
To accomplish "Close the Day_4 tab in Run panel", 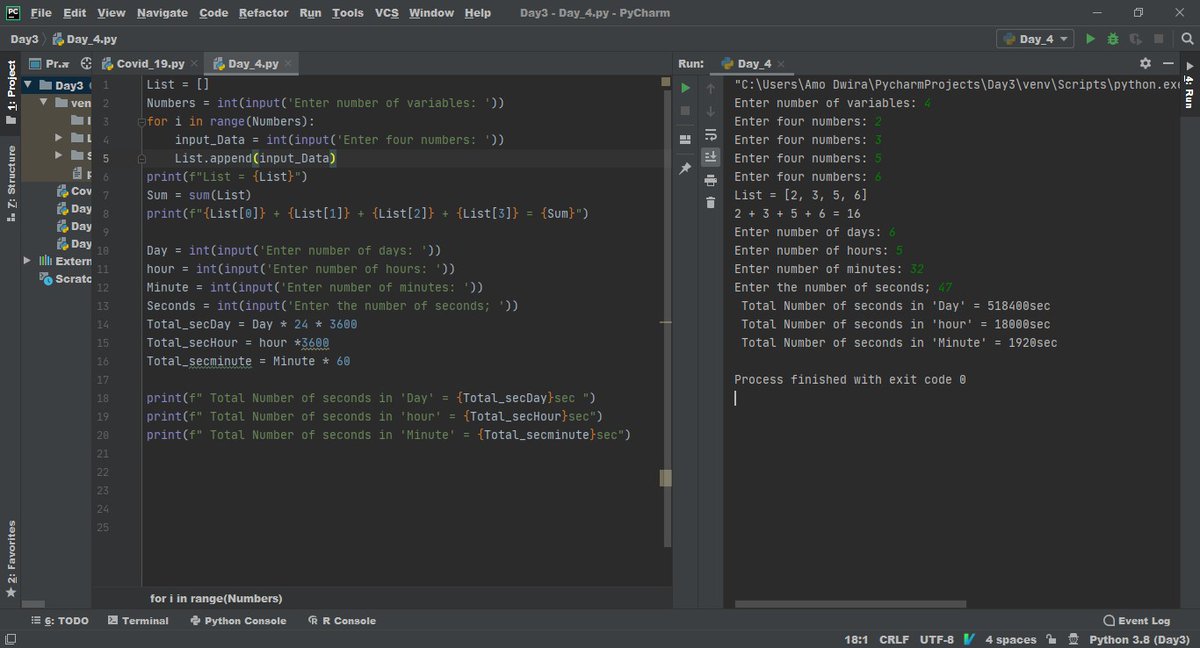I will [x=782, y=63].
